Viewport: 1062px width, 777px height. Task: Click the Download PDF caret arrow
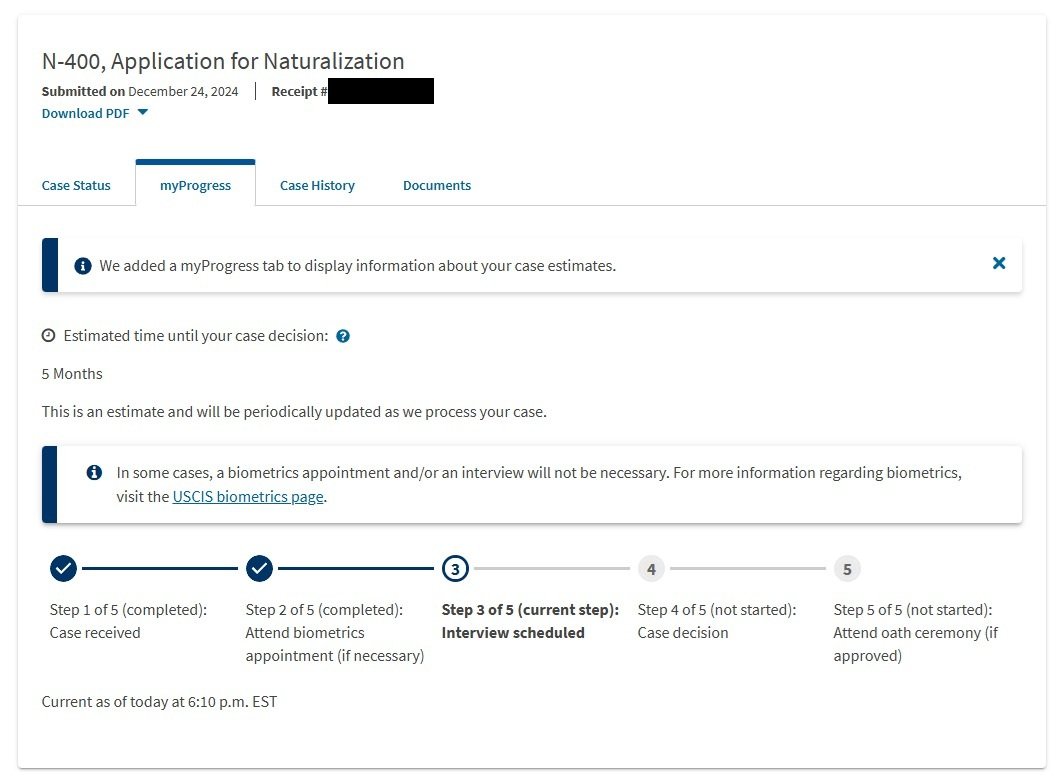click(x=142, y=112)
